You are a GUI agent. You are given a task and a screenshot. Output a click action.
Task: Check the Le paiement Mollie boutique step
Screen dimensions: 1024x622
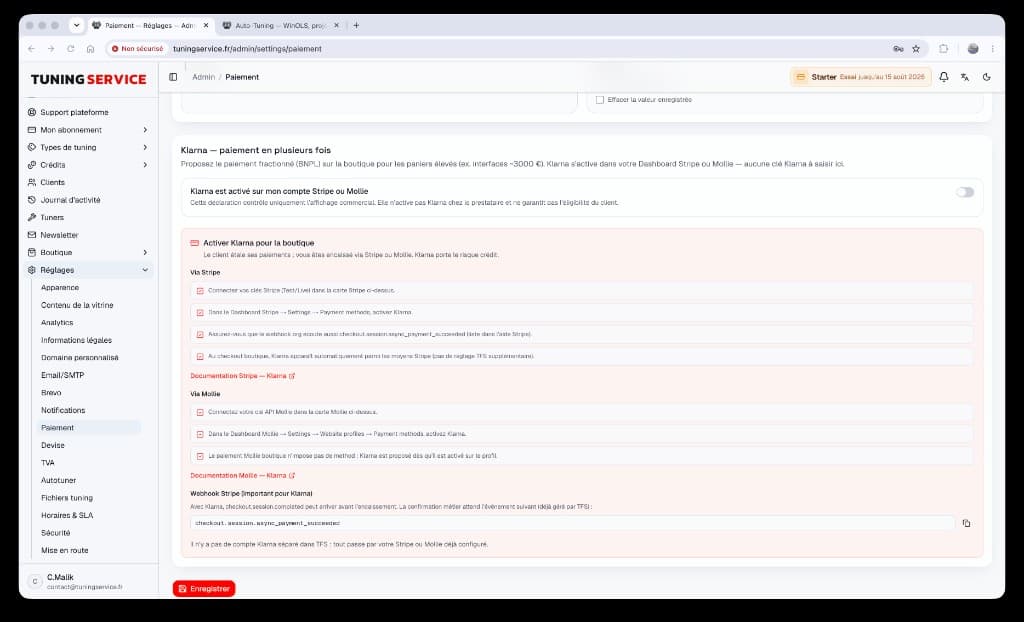pyautogui.click(x=200, y=456)
